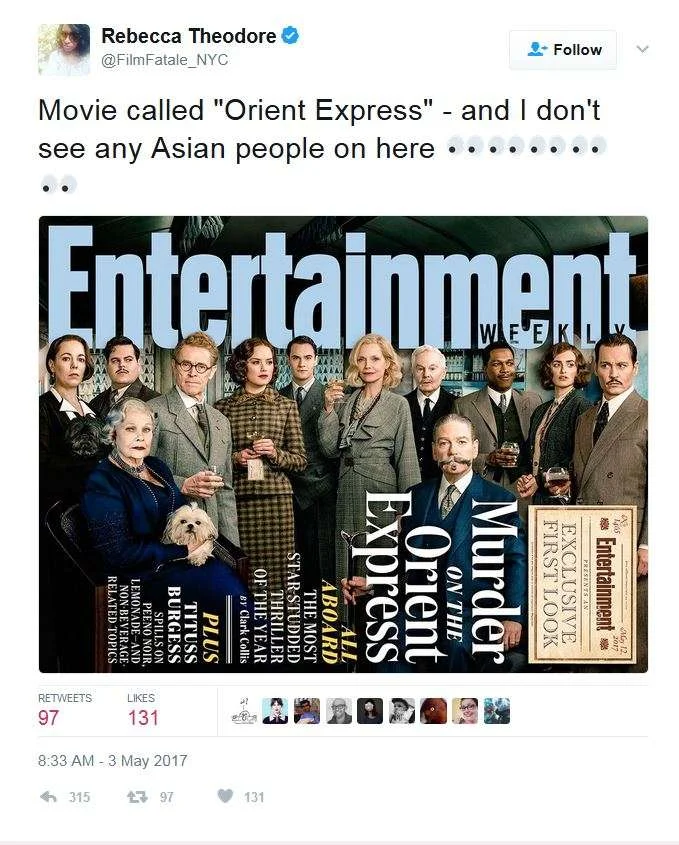679x845 pixels.
Task: Follow Rebecca Theodore
Action: pos(563,50)
